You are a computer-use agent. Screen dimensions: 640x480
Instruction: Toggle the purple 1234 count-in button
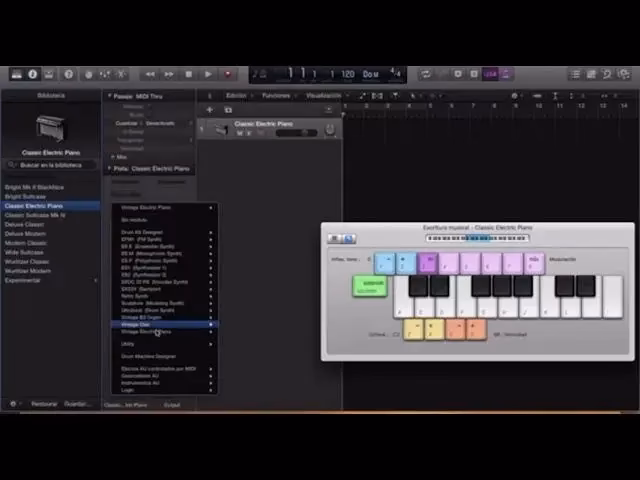click(490, 74)
